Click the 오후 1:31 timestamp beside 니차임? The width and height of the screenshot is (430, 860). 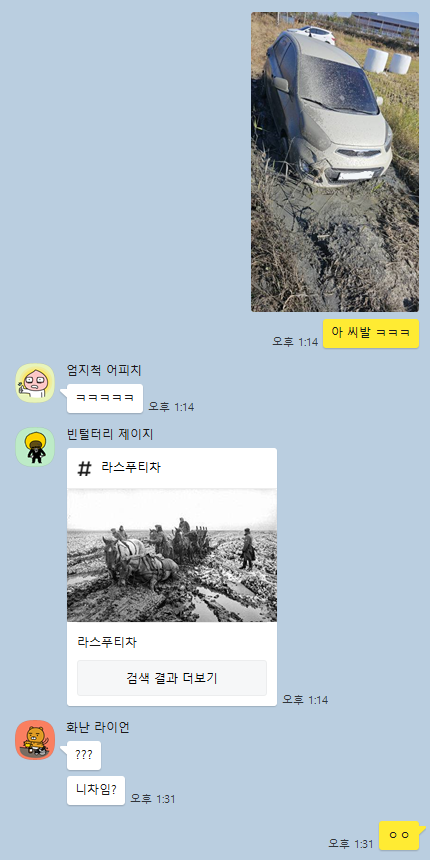click(x=153, y=799)
